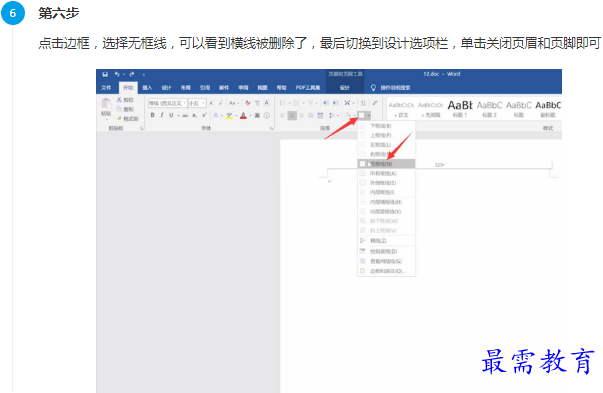Click the red font color A button

tap(243, 115)
